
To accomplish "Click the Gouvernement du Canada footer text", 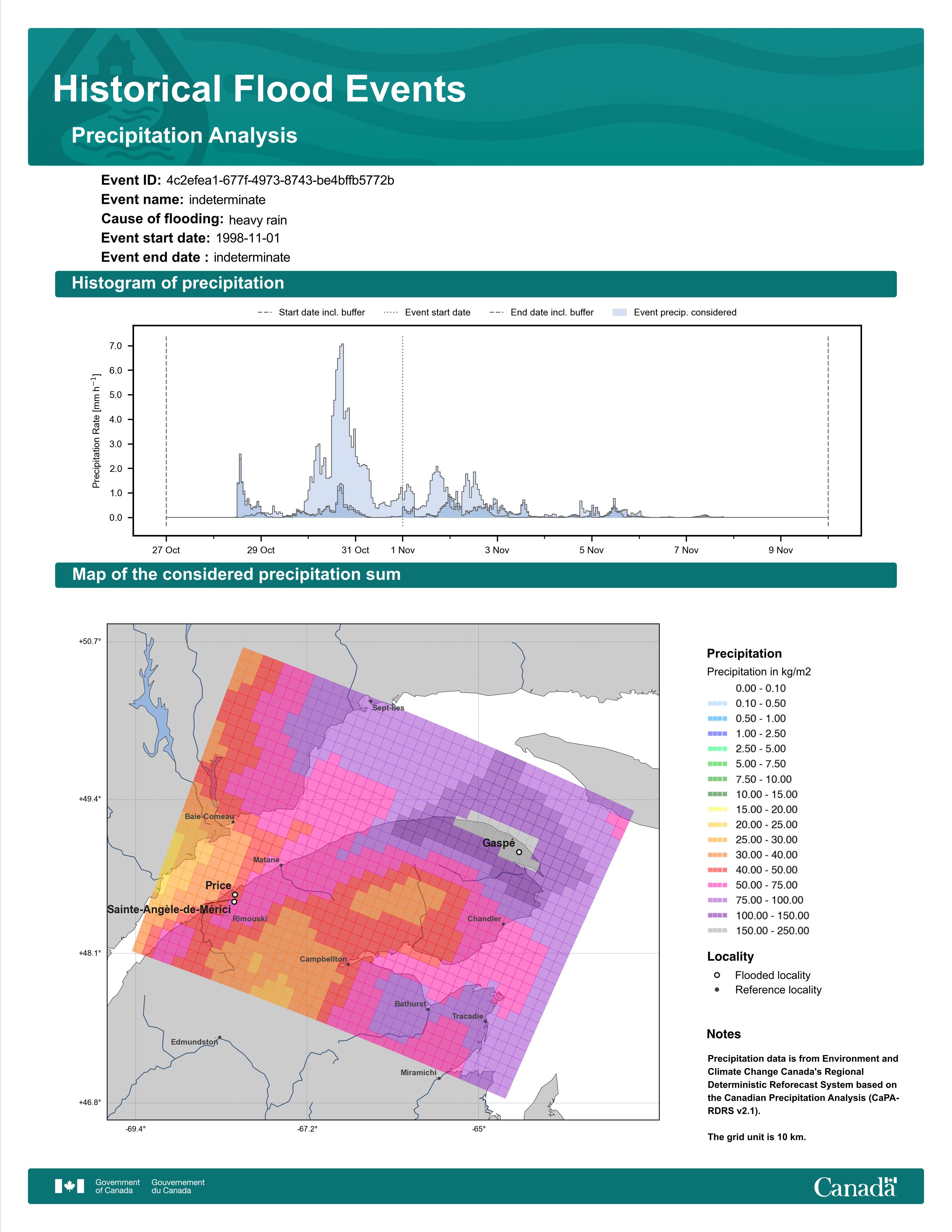I will tap(178, 1186).
